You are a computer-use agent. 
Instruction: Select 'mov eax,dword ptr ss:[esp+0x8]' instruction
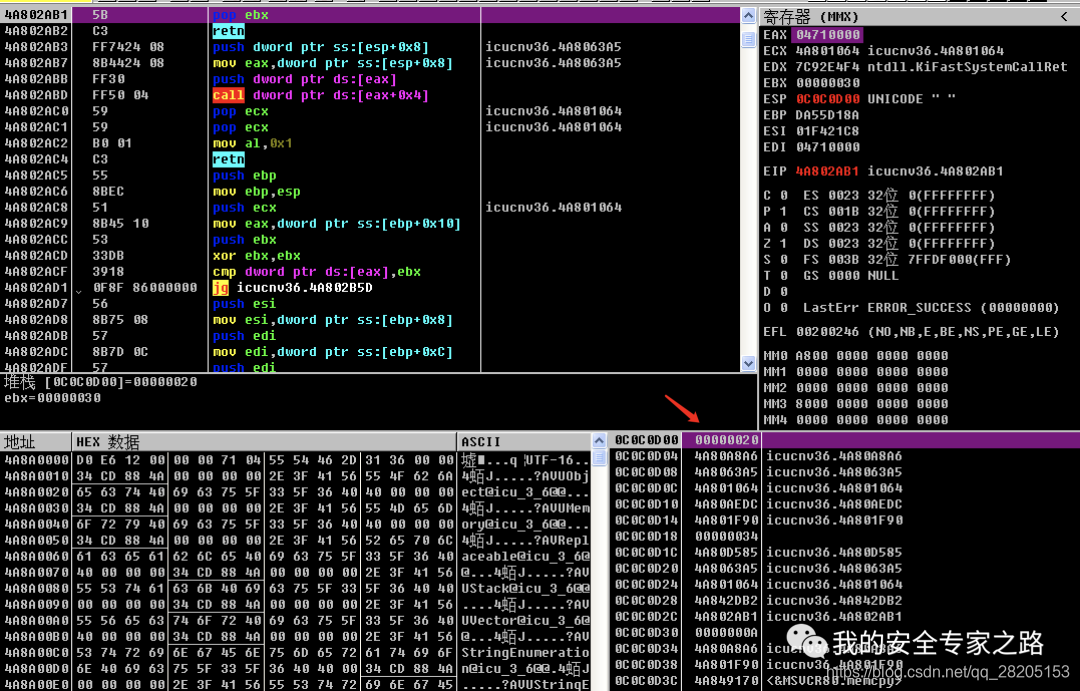coord(333,63)
